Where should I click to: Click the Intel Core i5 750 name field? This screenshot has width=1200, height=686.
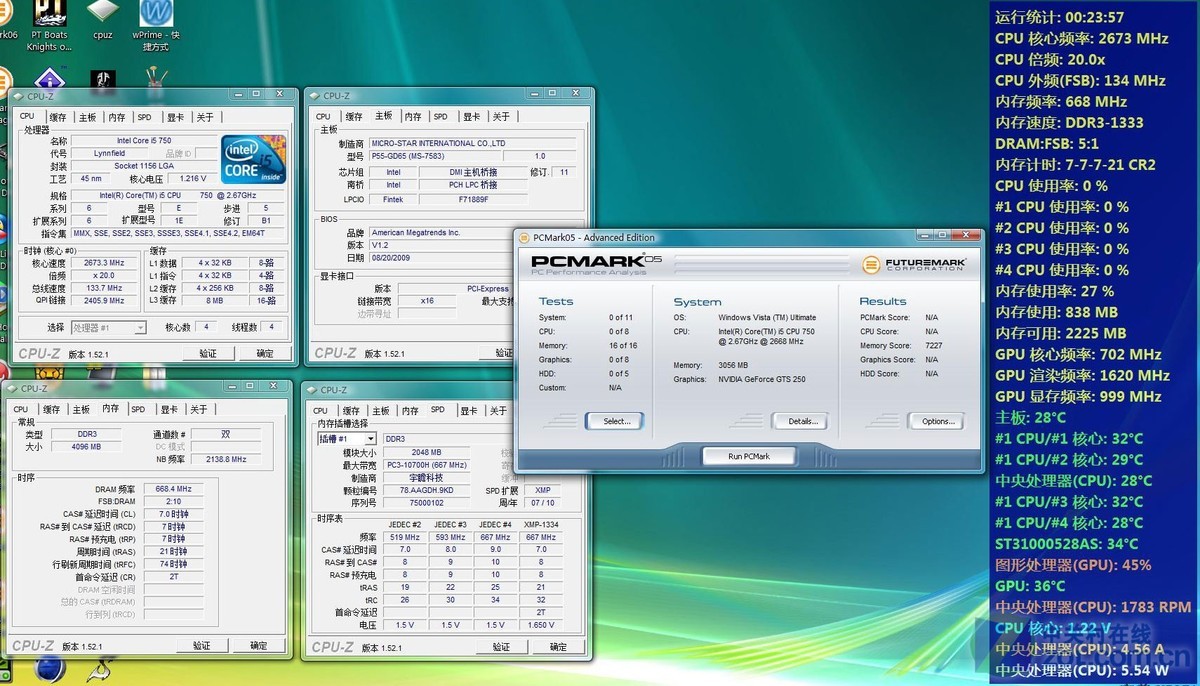point(142,141)
